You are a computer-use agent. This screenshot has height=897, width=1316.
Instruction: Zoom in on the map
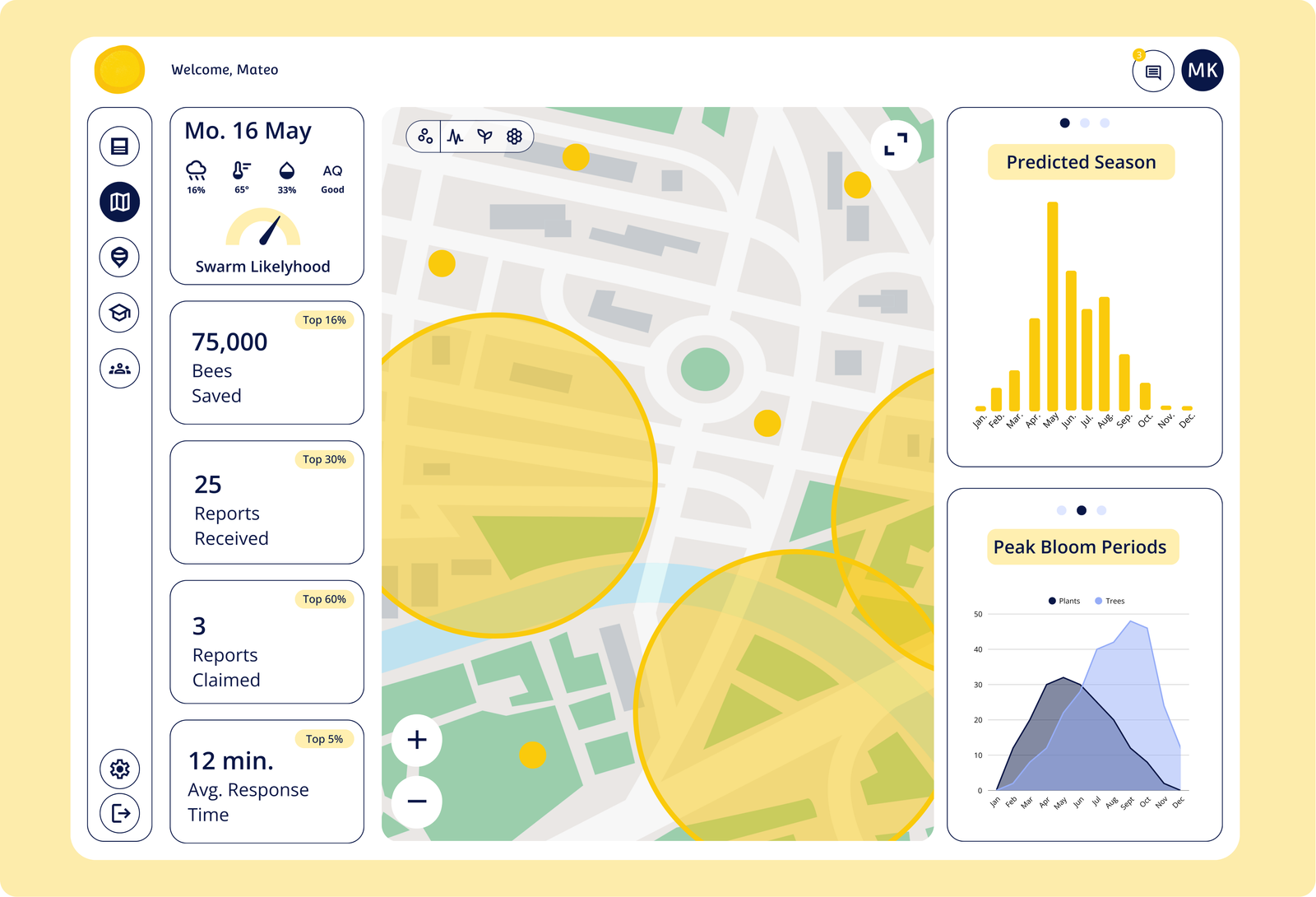415,739
